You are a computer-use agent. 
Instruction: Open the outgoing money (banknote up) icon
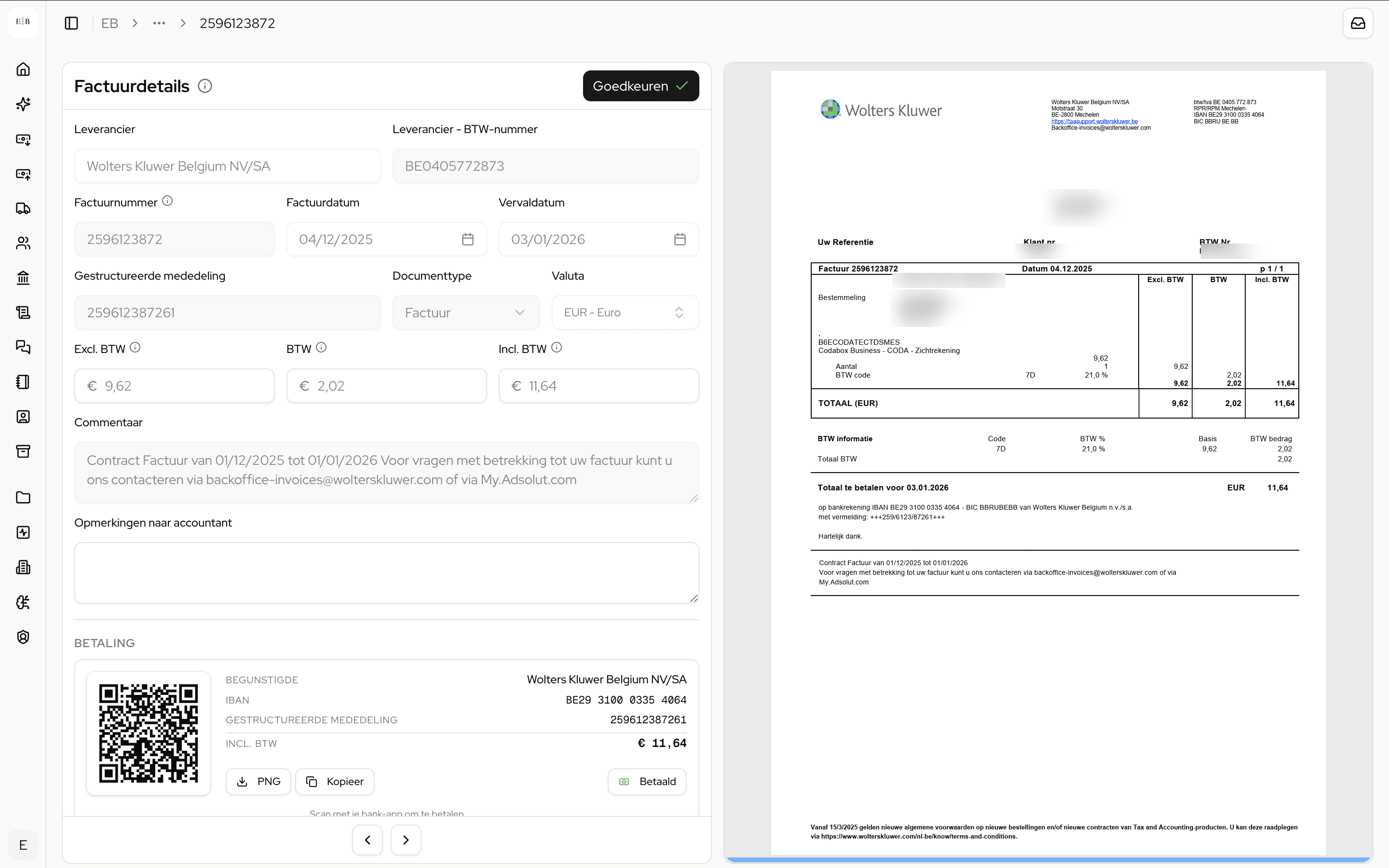pyautogui.click(x=23, y=174)
